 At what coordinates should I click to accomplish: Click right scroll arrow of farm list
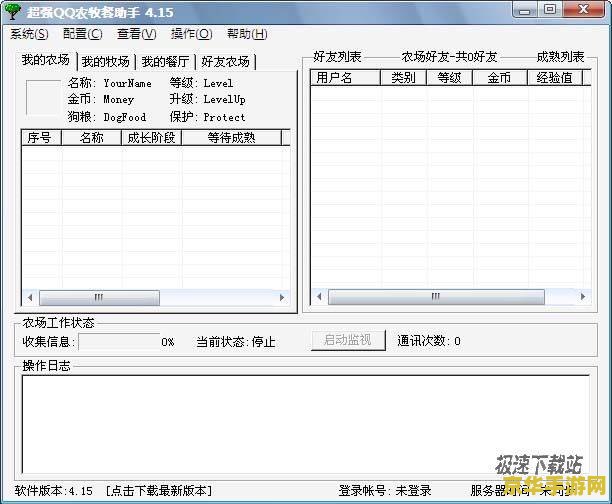point(281,298)
